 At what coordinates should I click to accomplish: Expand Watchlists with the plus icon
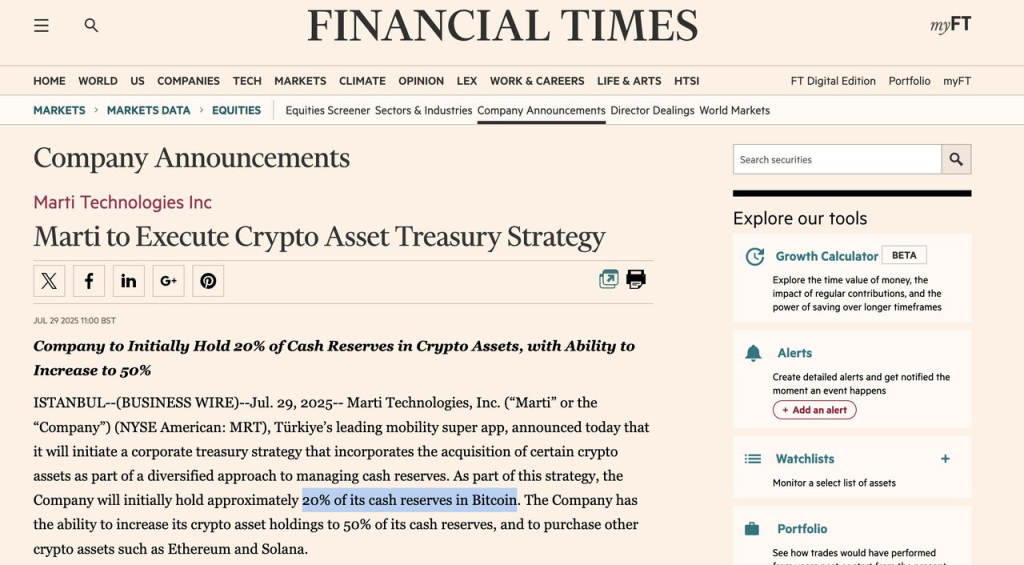pos(945,459)
